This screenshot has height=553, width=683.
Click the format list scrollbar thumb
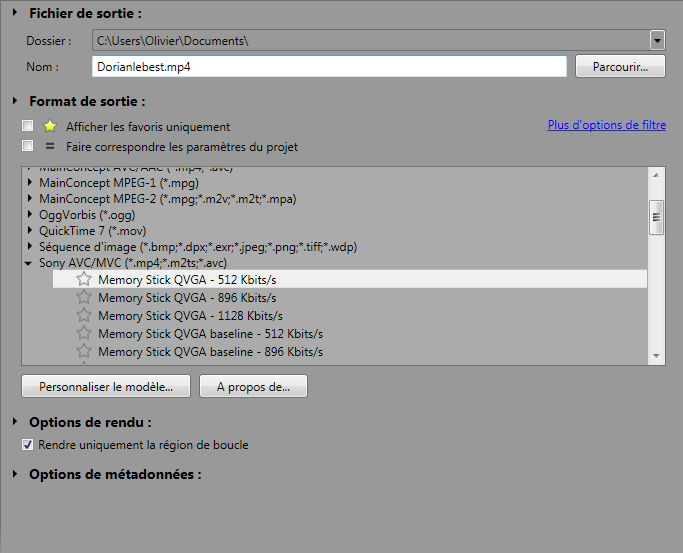click(657, 216)
